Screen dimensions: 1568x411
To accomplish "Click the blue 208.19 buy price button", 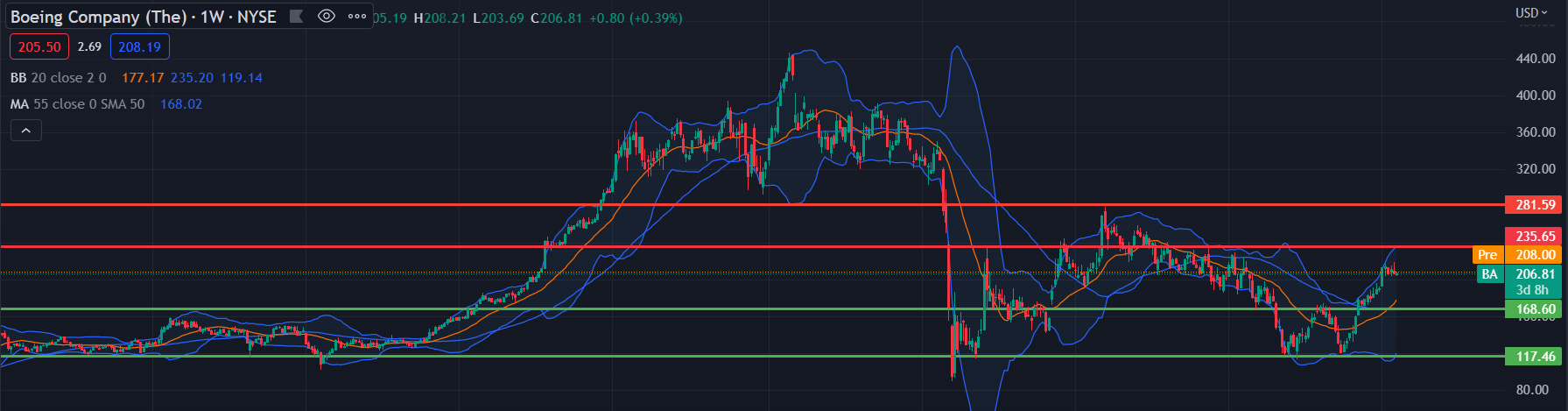I will point(140,46).
